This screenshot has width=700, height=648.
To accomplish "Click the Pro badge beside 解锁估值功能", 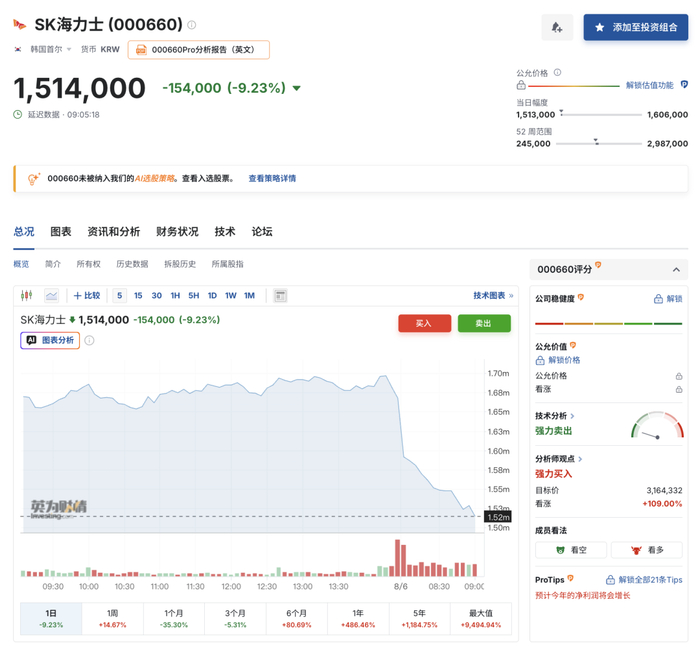I will click(x=684, y=84).
